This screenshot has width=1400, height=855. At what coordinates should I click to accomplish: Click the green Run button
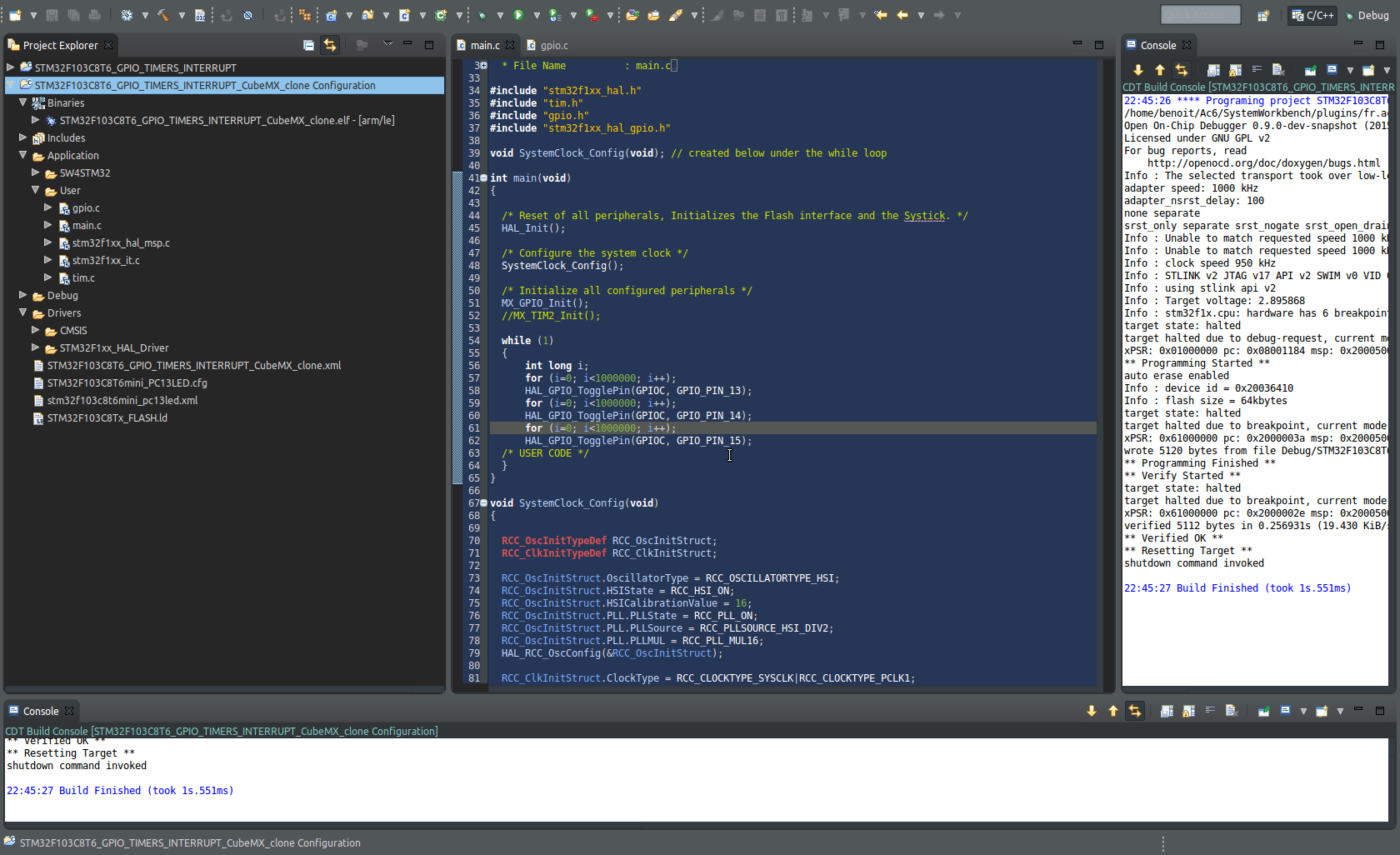click(518, 15)
